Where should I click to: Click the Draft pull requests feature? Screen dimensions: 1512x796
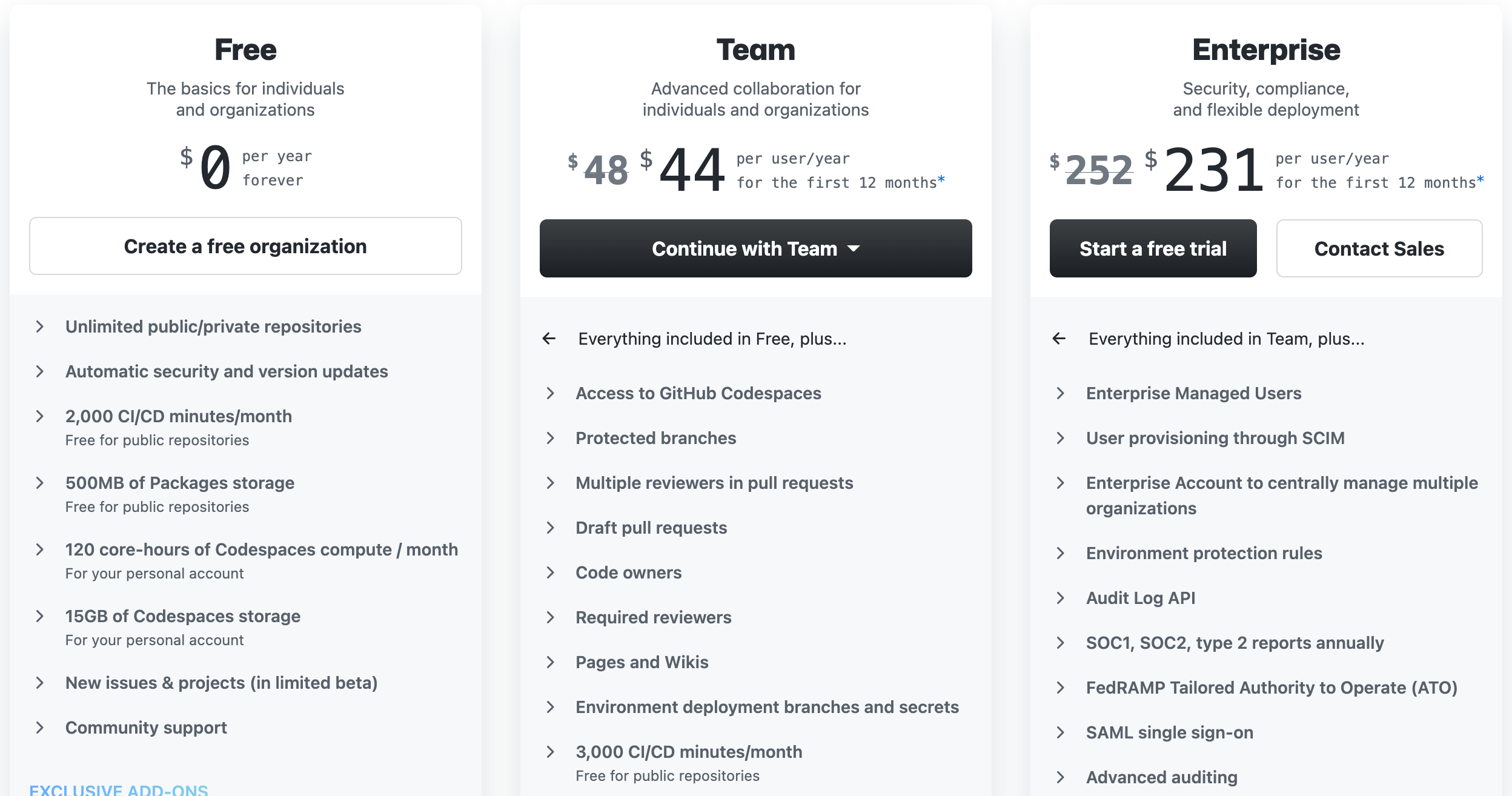click(651, 528)
